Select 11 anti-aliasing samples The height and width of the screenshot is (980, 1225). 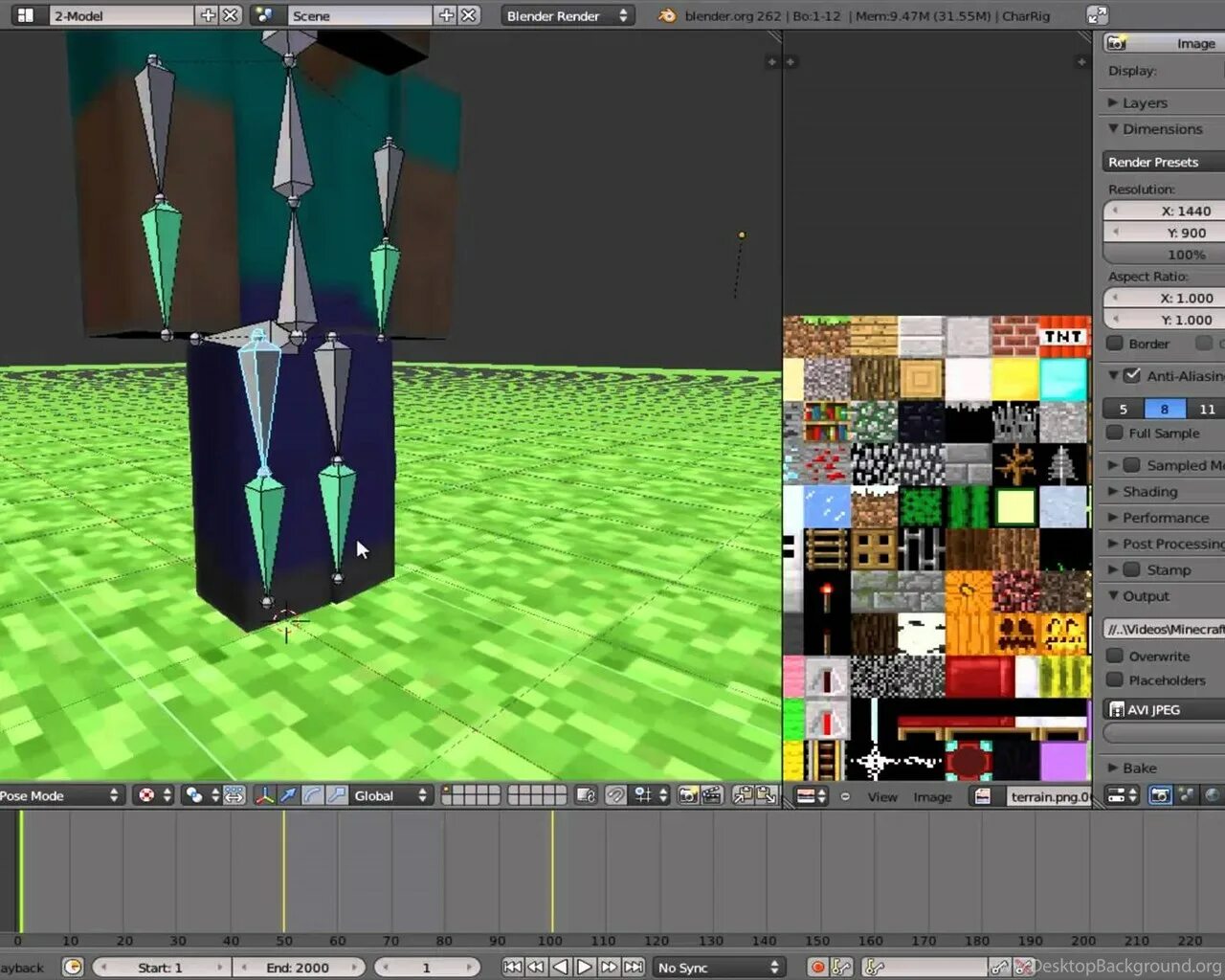(x=1207, y=409)
